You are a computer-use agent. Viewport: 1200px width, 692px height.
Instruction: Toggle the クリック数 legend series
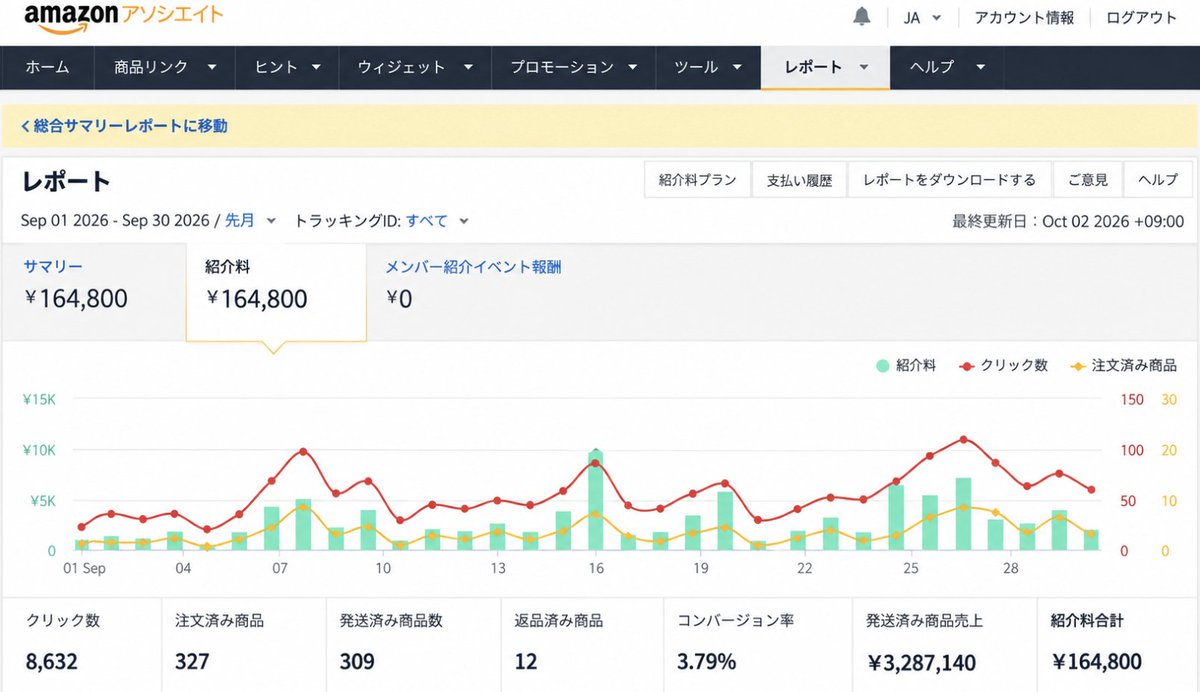(x=1003, y=366)
